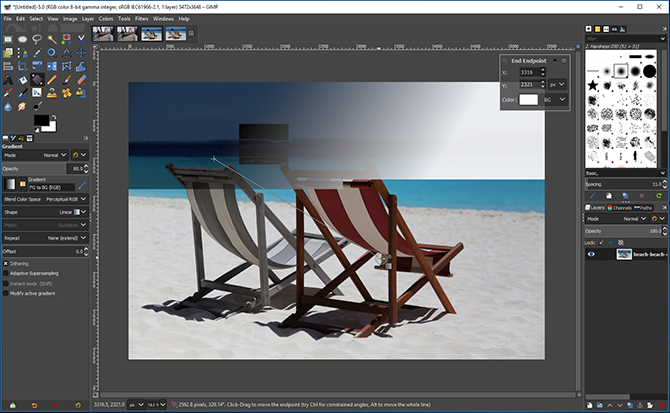Click the End Endpoint Color button
670x413 pixels.
tap(528, 100)
